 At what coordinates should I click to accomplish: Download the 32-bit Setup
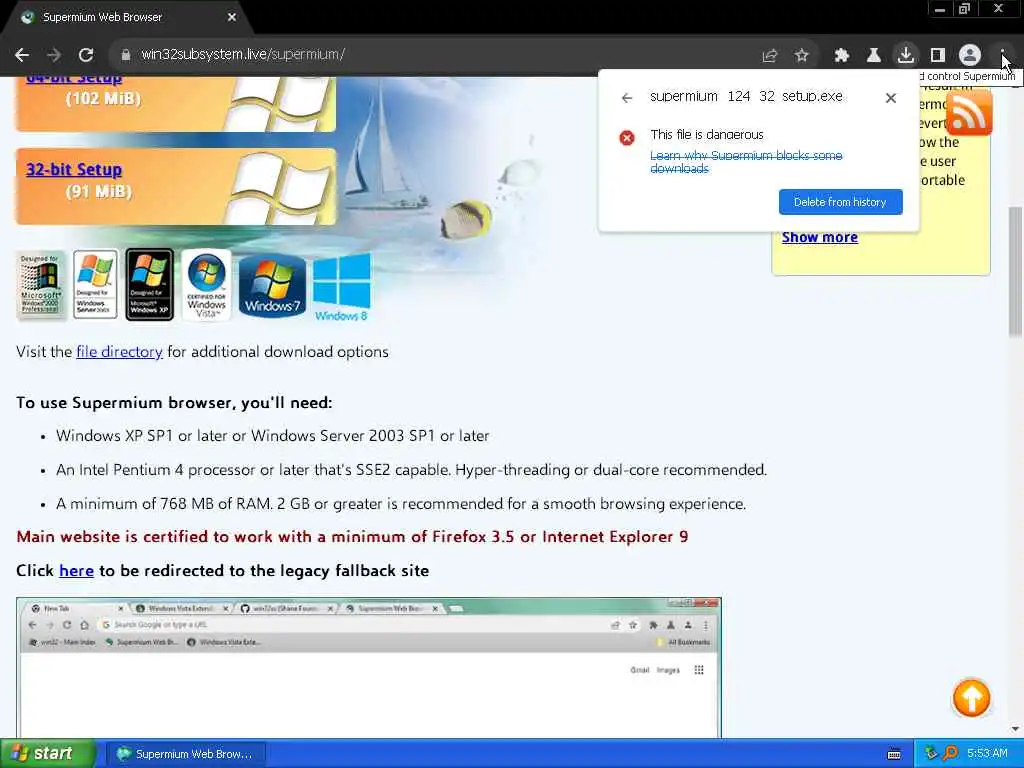pos(74,170)
